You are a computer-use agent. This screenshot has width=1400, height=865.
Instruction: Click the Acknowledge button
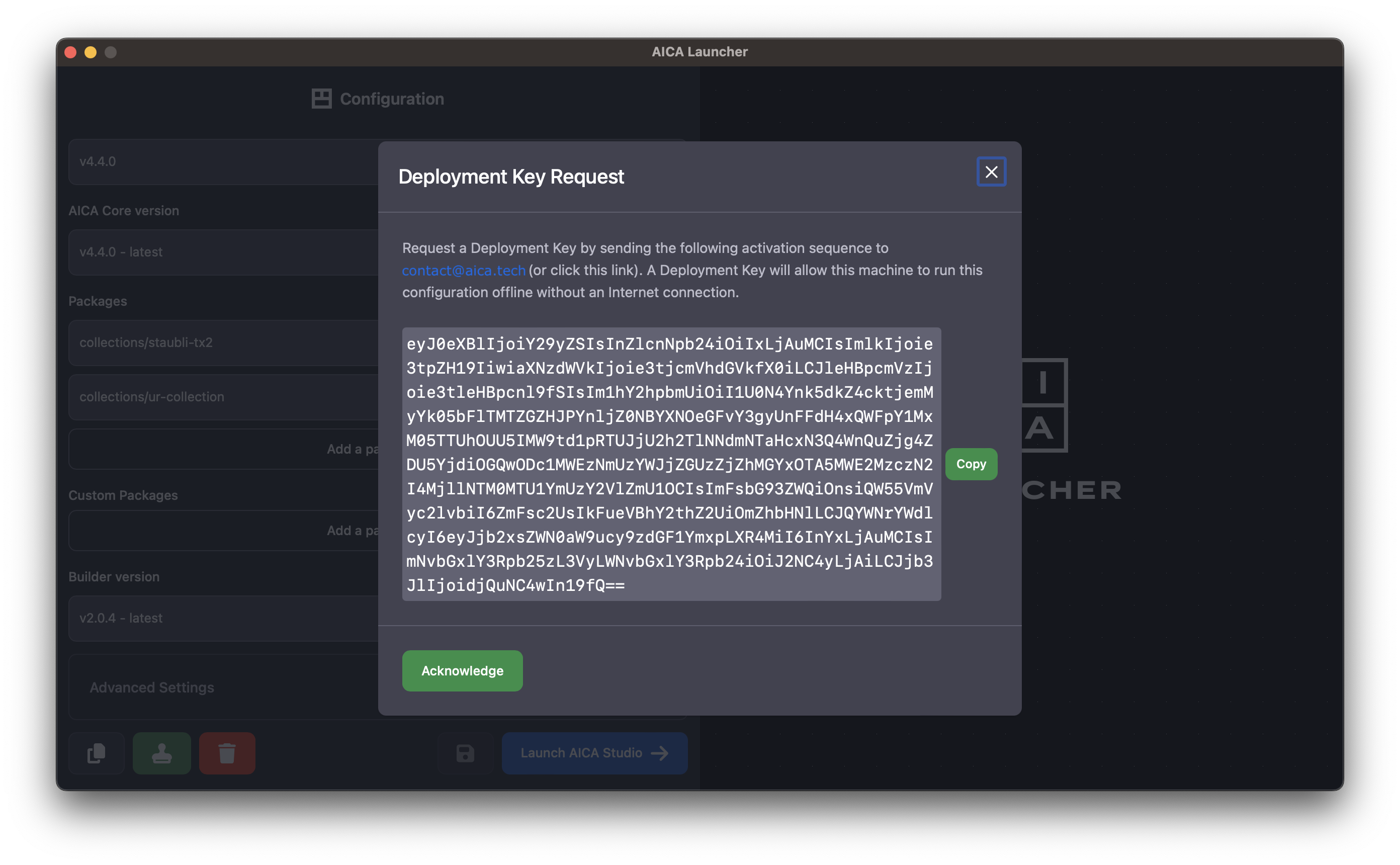pos(462,670)
